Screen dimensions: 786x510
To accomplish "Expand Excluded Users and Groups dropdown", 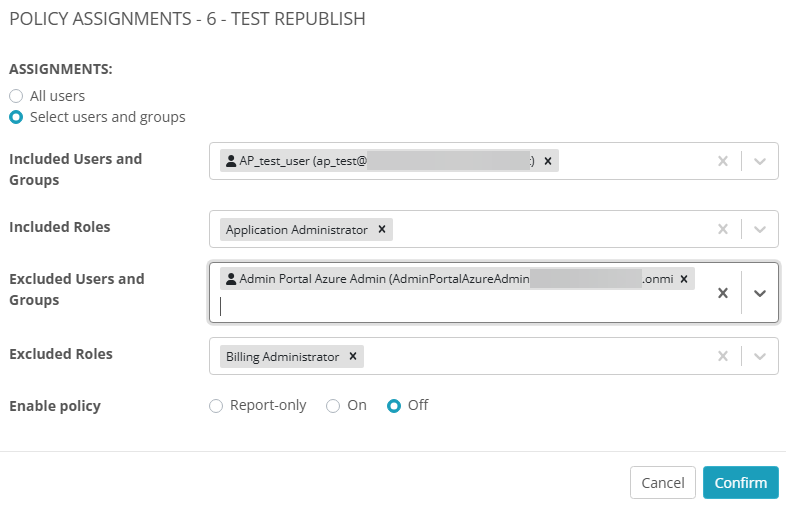I will coord(760,293).
